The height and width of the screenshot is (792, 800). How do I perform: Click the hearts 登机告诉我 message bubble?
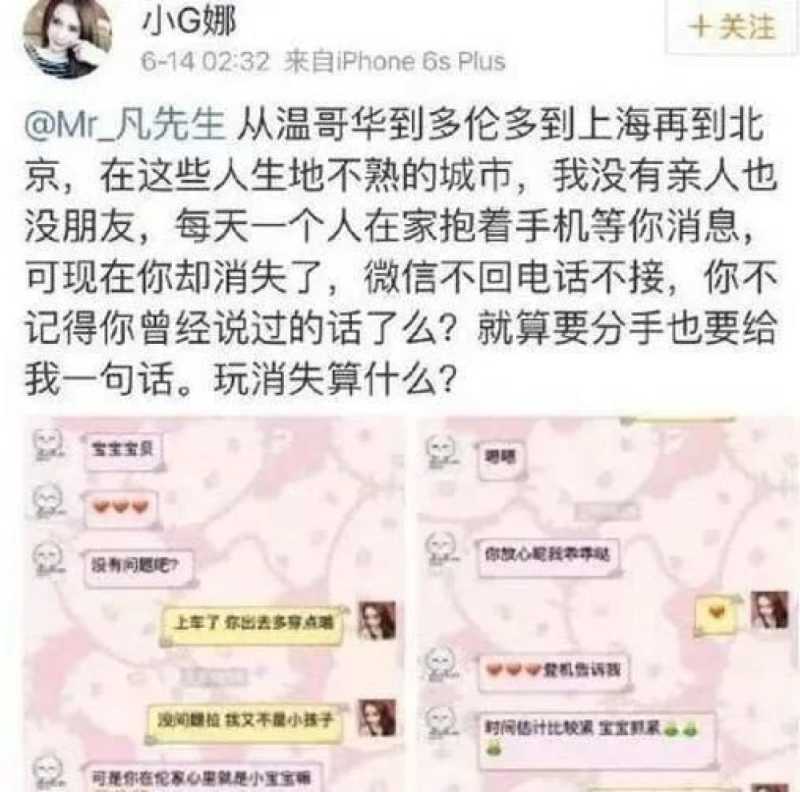coord(554,671)
